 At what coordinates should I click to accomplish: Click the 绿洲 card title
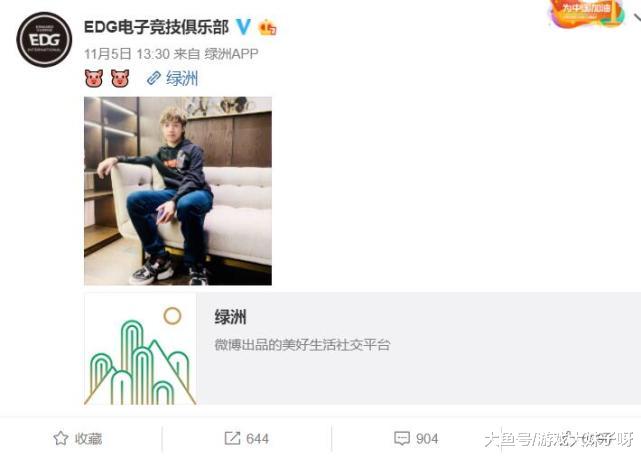click(231, 317)
